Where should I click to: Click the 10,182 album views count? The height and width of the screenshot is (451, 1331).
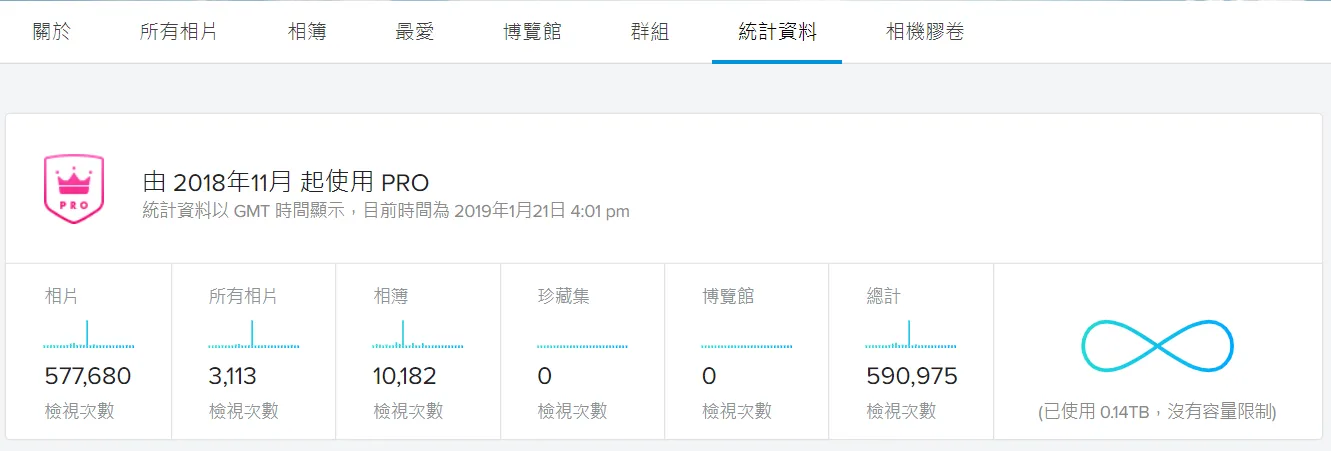404,377
